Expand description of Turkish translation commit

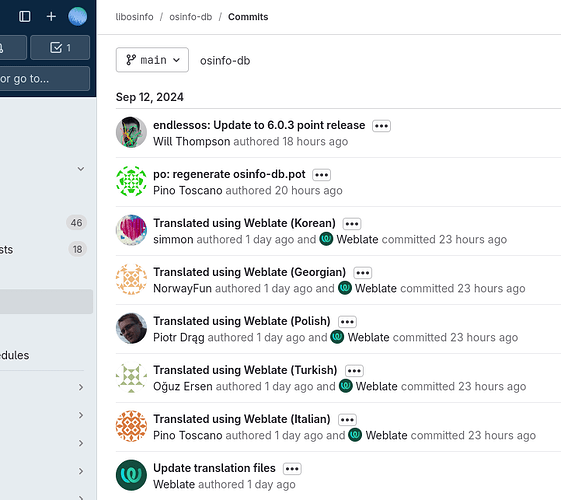(x=354, y=371)
